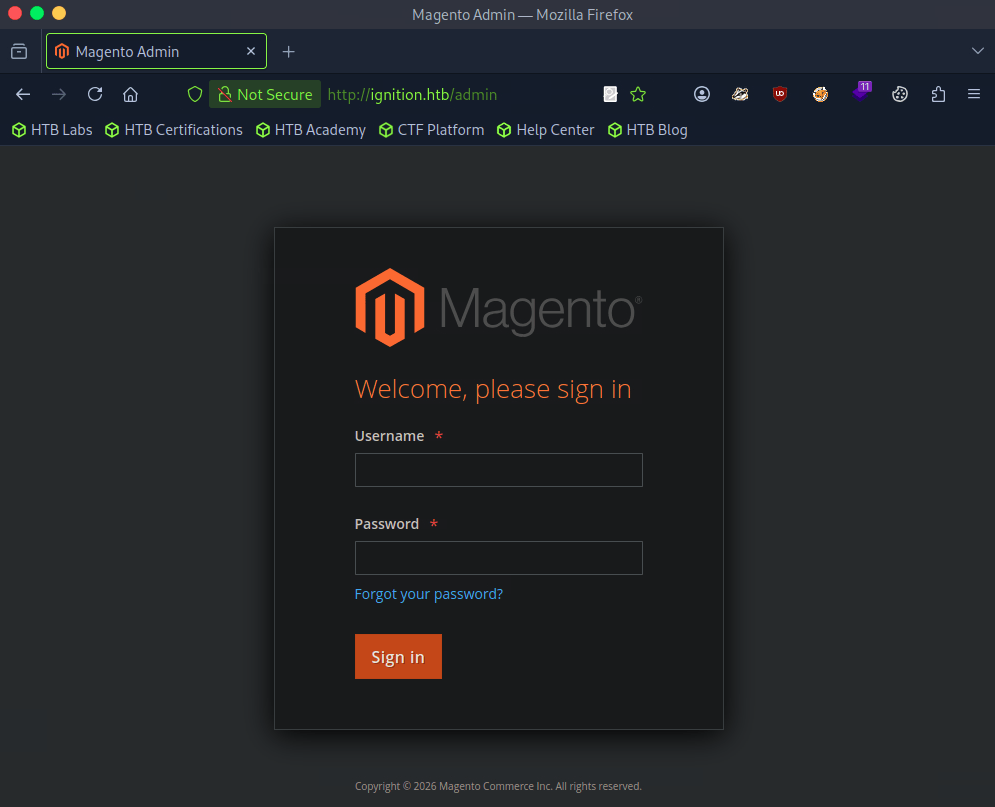Click the tracking protection shield icon
995x807 pixels.
pyautogui.click(x=195, y=94)
